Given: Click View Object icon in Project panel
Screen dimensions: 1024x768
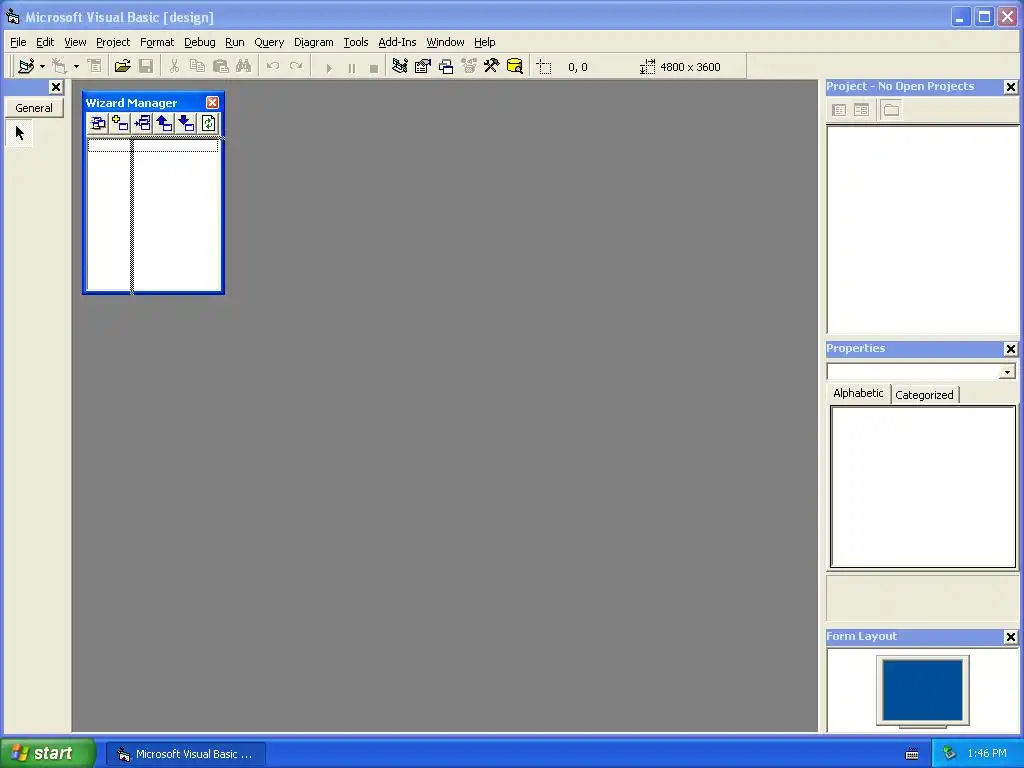Looking at the screenshot, I should pos(861,110).
